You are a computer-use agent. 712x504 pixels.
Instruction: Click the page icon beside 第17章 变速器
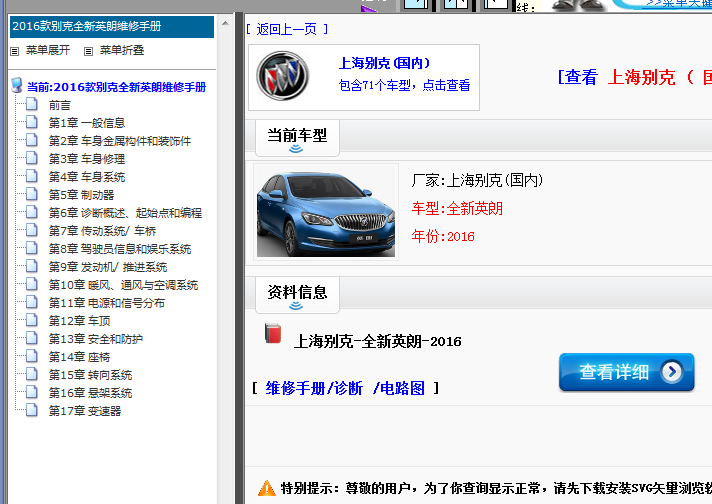(32, 410)
